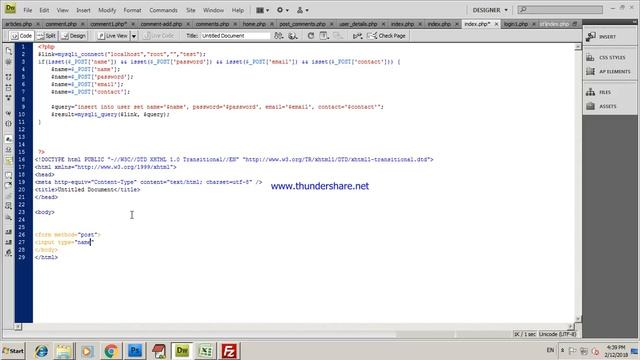640x360 pixels.
Task: Click the Recent Snippets icon
Action: 9,206
